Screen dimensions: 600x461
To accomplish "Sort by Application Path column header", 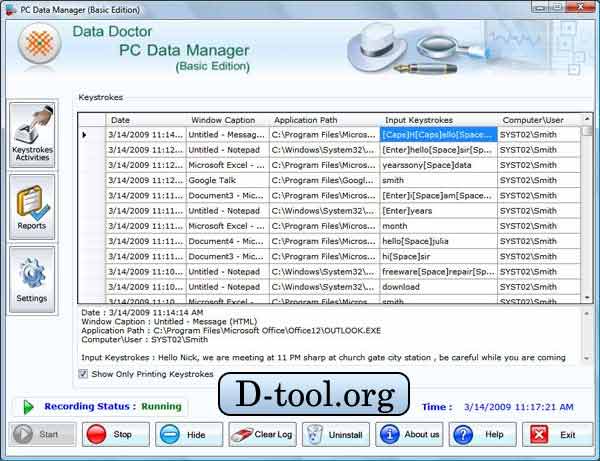I will coord(324,120).
